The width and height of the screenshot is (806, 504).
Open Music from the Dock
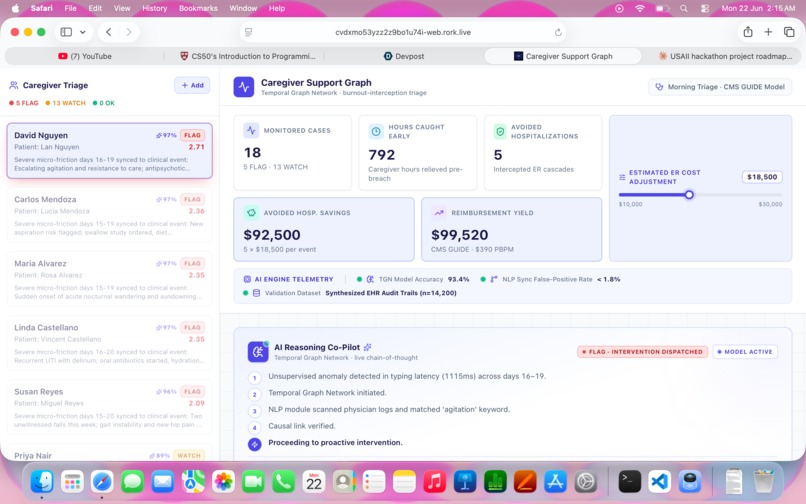pos(435,482)
